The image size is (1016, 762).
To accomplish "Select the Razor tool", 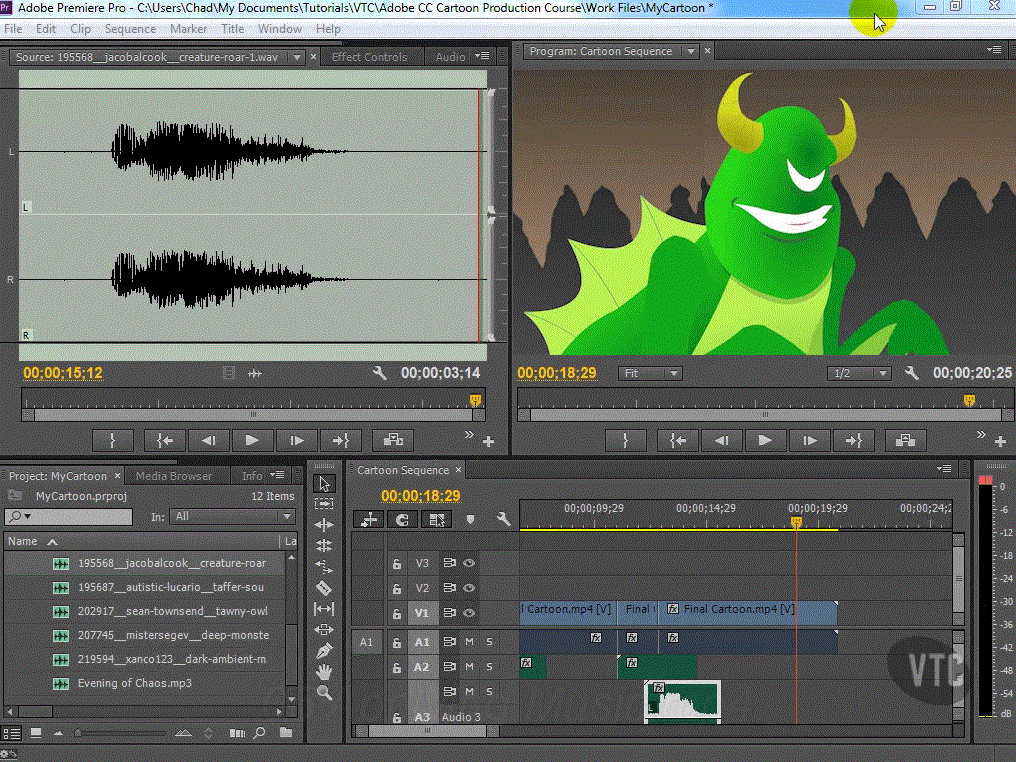I will point(324,588).
